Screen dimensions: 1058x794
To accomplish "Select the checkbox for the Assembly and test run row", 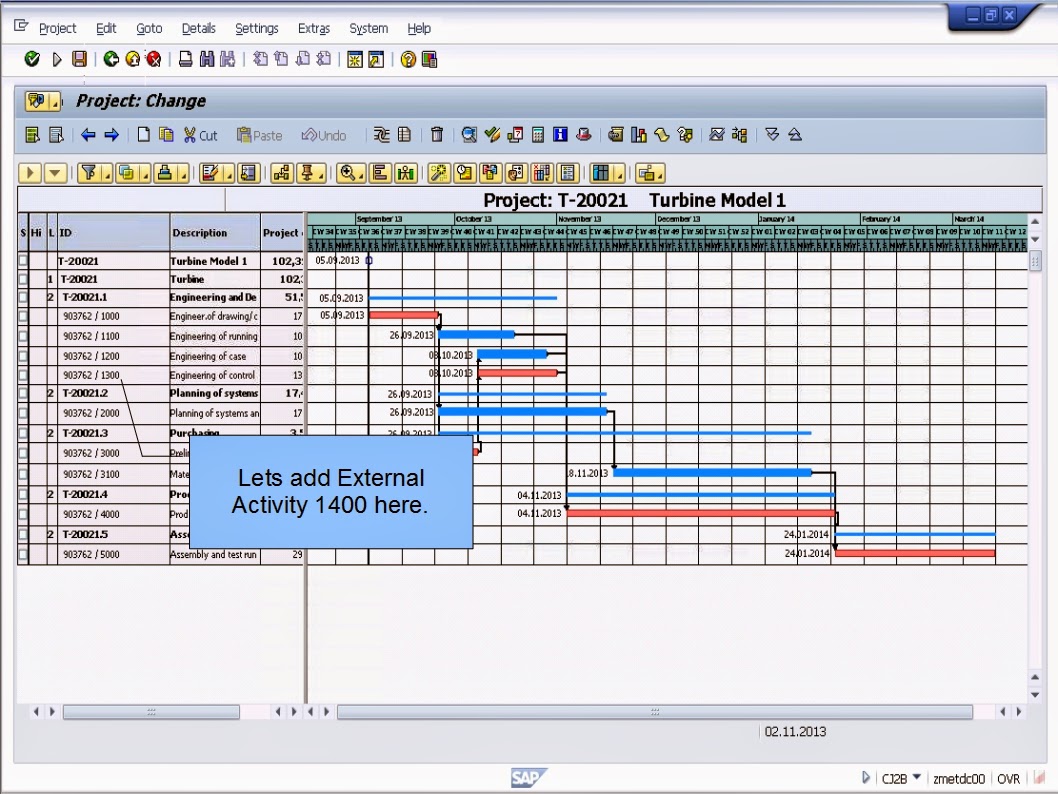I will [22, 552].
